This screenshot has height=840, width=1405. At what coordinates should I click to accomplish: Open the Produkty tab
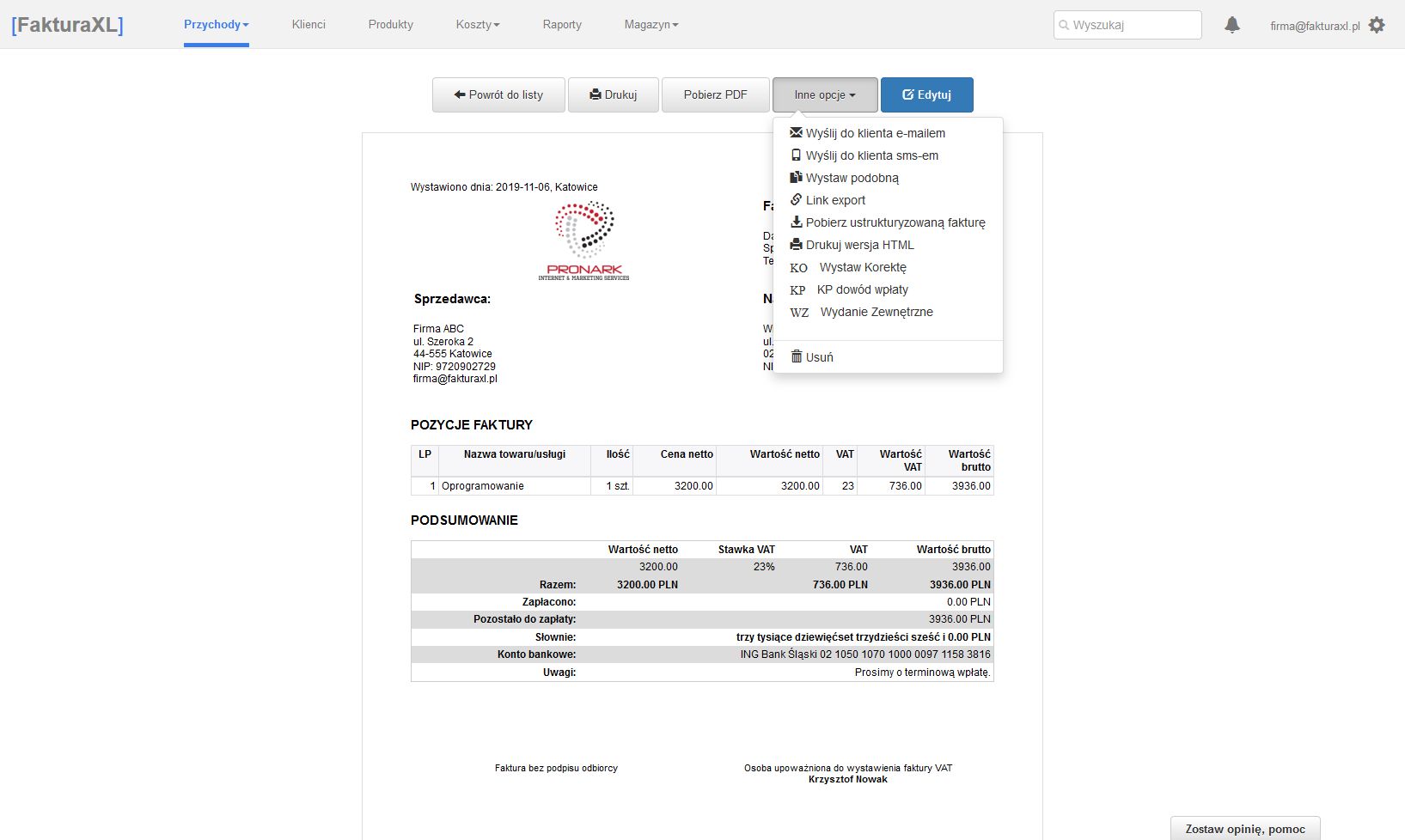click(391, 24)
